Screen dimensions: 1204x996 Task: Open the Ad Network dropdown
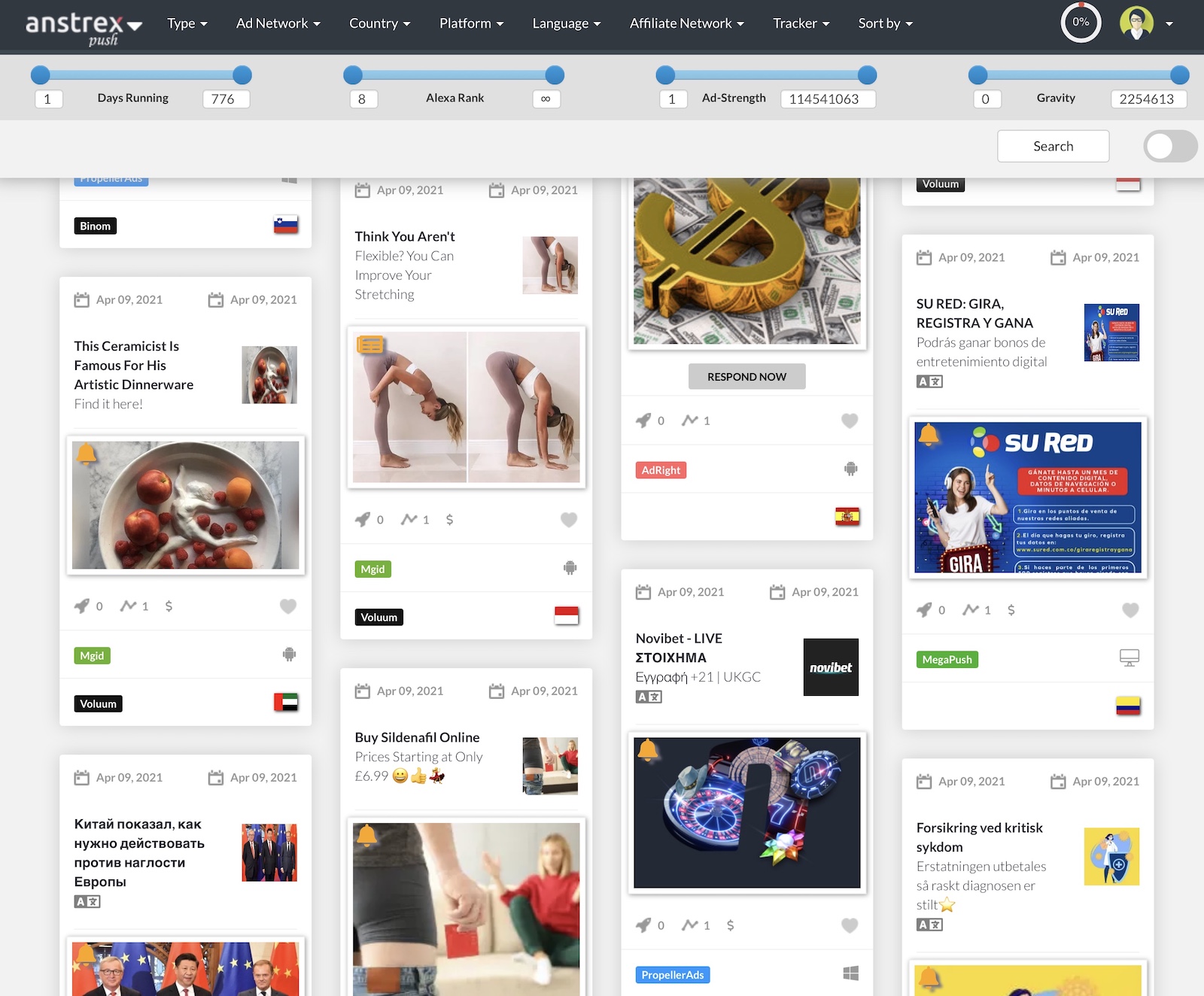278,23
